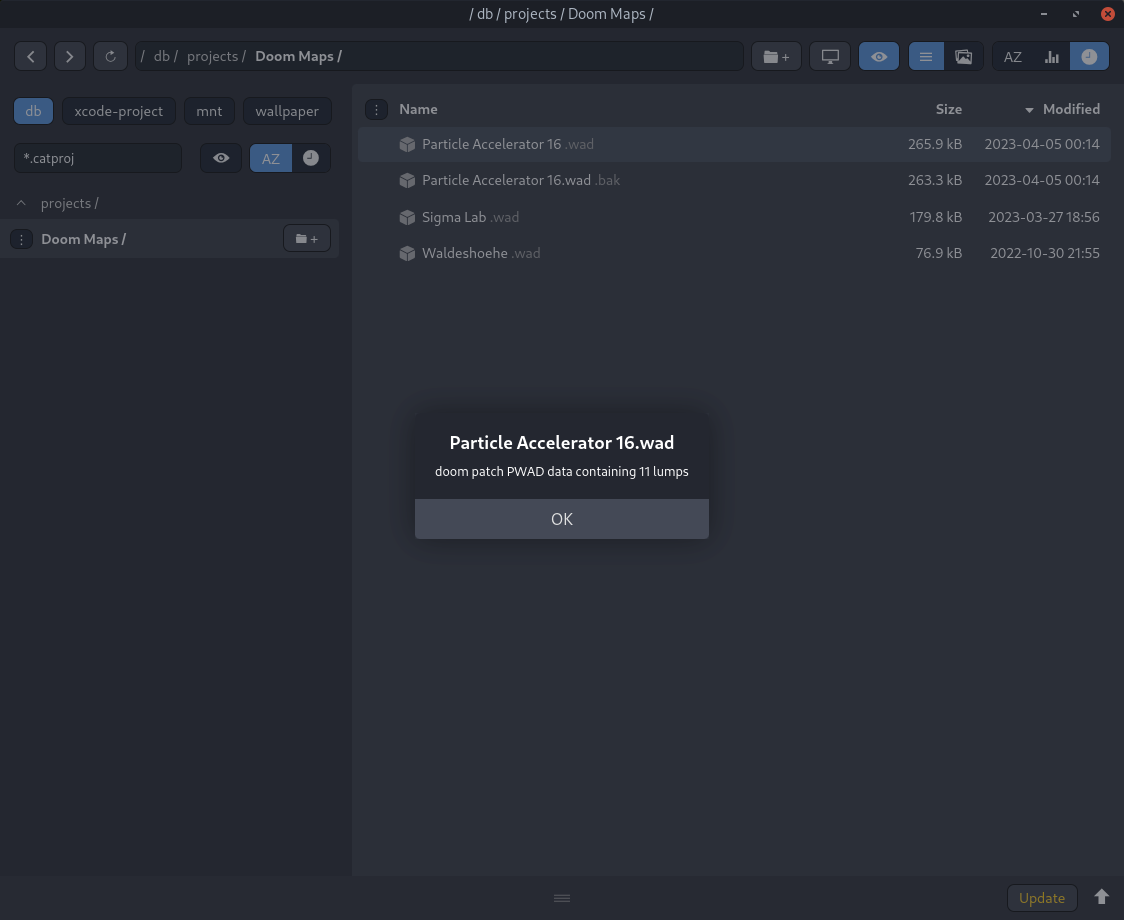Screen dimensions: 1124x920
Task: Go back with the left arrow button
Action: (x=30, y=57)
